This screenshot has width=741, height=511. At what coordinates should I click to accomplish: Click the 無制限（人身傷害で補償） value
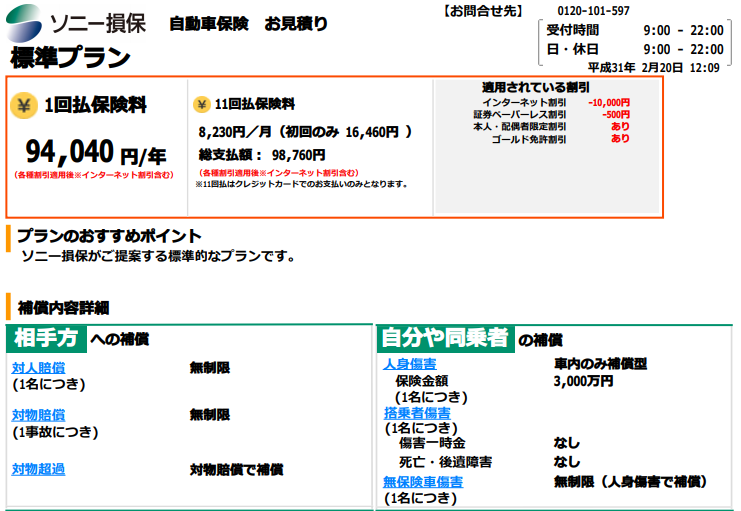(x=630, y=482)
